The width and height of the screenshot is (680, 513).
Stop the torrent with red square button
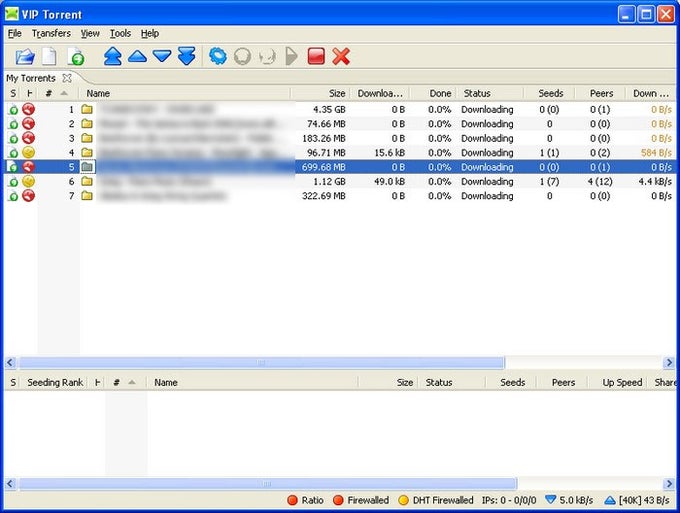coord(316,56)
